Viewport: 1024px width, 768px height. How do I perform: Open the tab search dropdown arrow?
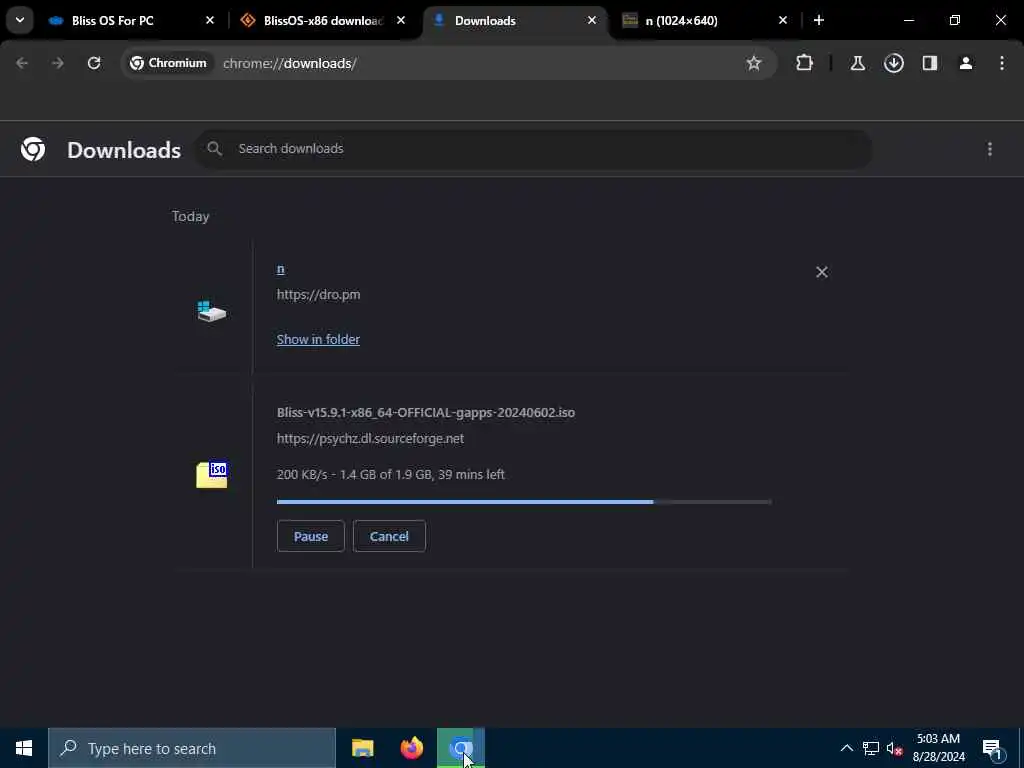(x=20, y=20)
